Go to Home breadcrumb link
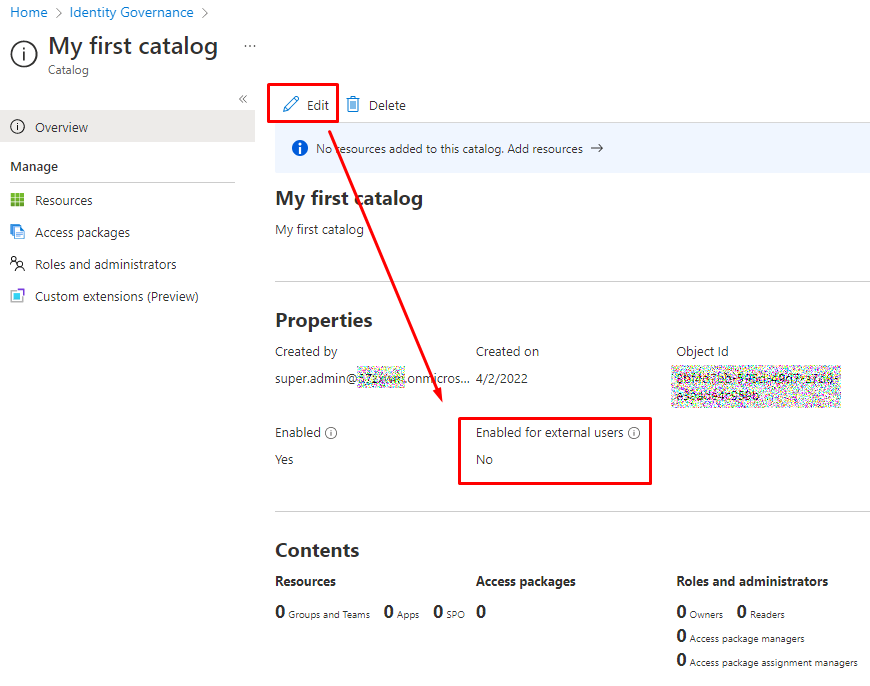Image resolution: width=870 pixels, height=686 pixels. pyautogui.click(x=29, y=13)
